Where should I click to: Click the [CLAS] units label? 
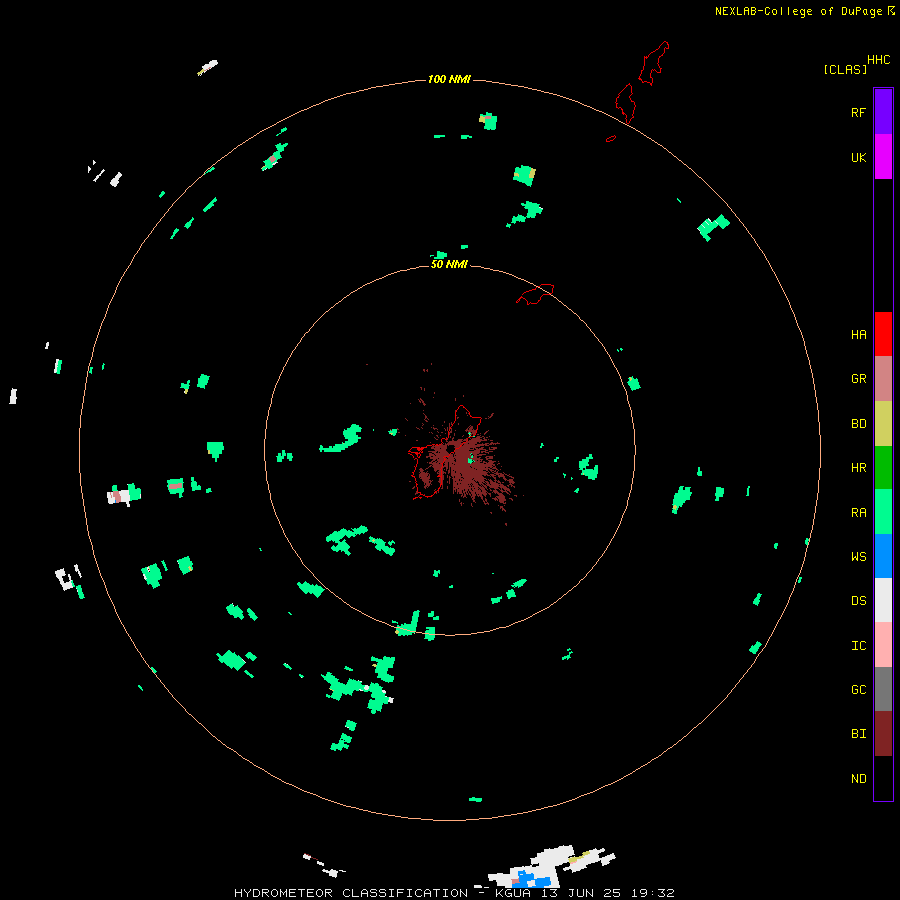coord(845,69)
